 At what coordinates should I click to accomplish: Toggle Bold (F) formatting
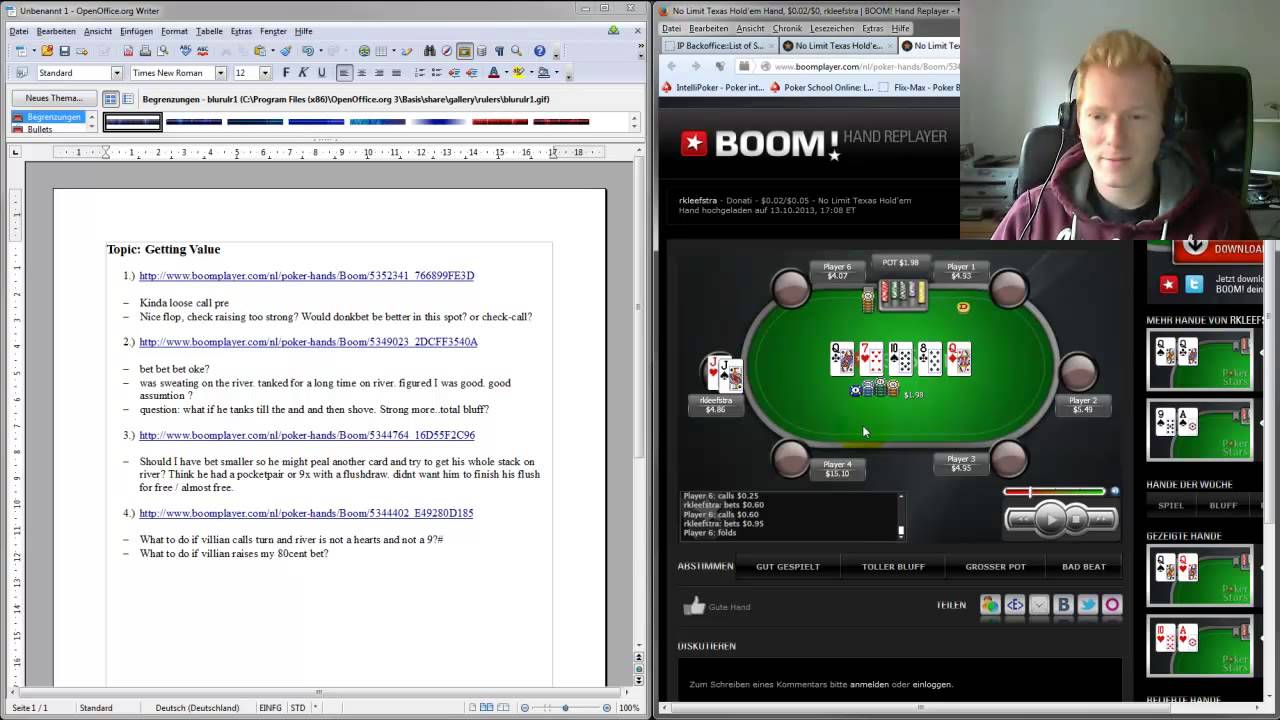(286, 73)
